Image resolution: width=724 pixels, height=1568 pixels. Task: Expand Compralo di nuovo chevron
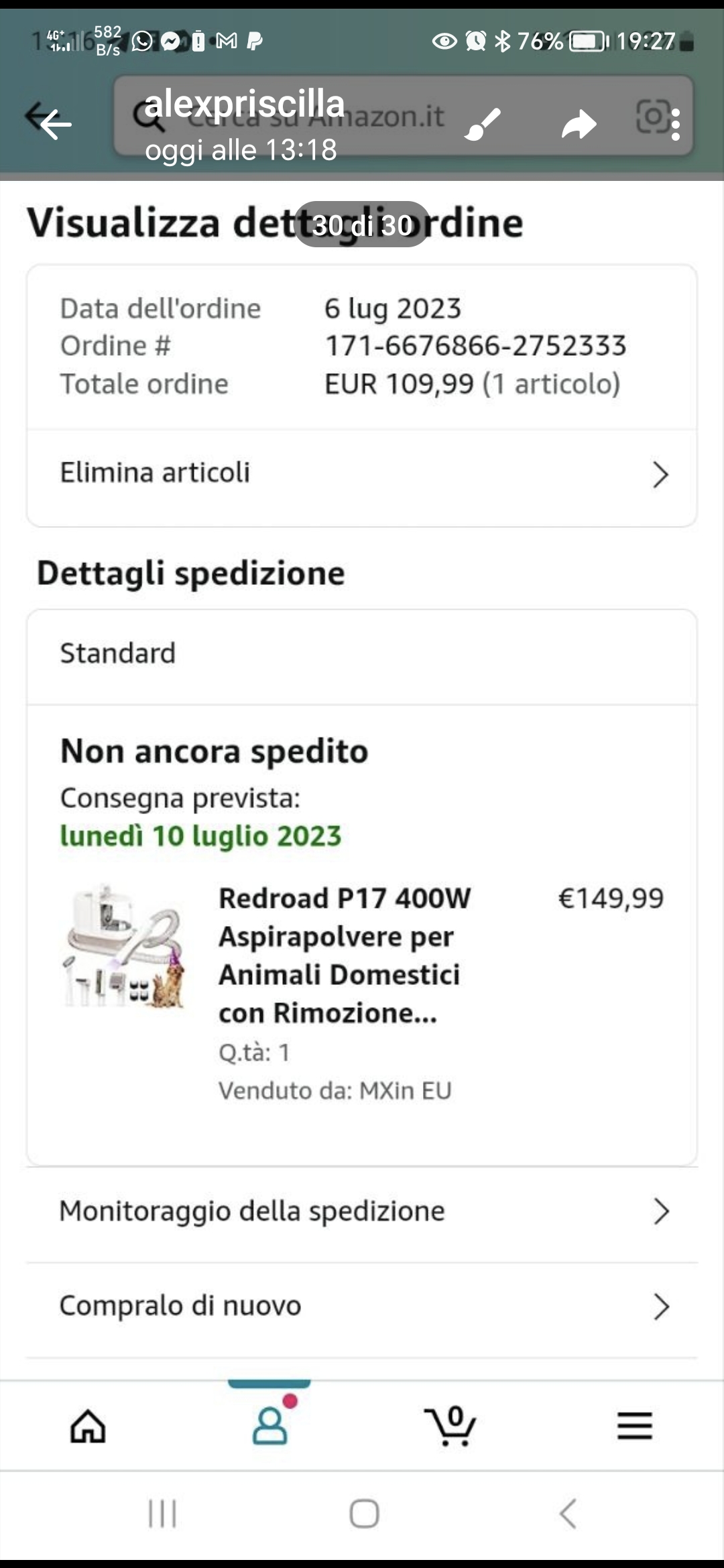pos(661,1307)
